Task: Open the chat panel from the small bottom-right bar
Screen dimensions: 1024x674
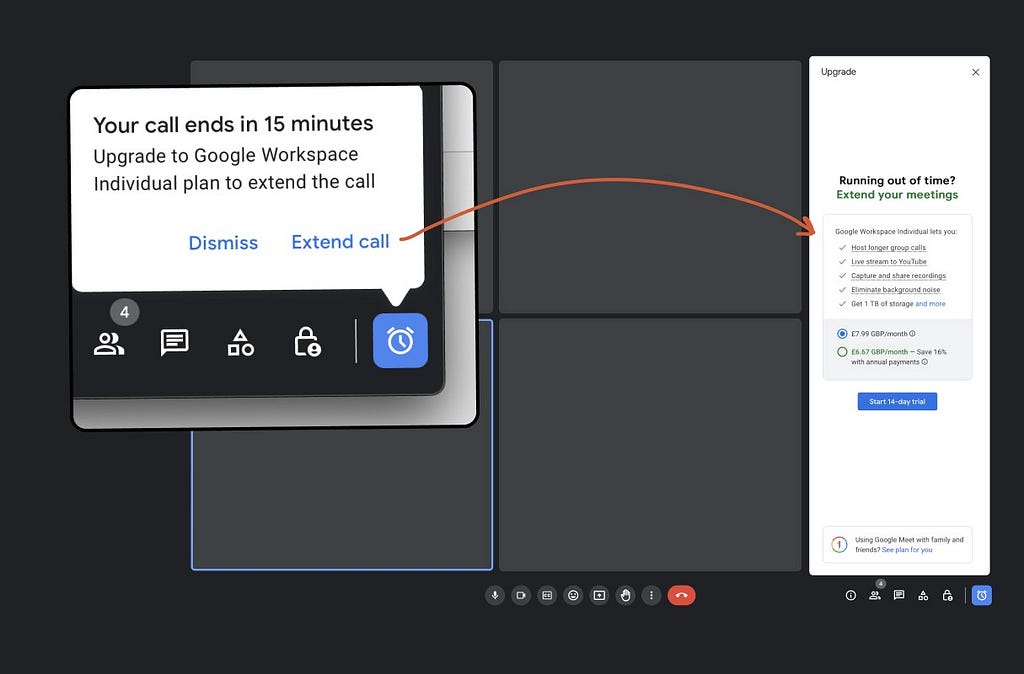Action: click(x=899, y=595)
